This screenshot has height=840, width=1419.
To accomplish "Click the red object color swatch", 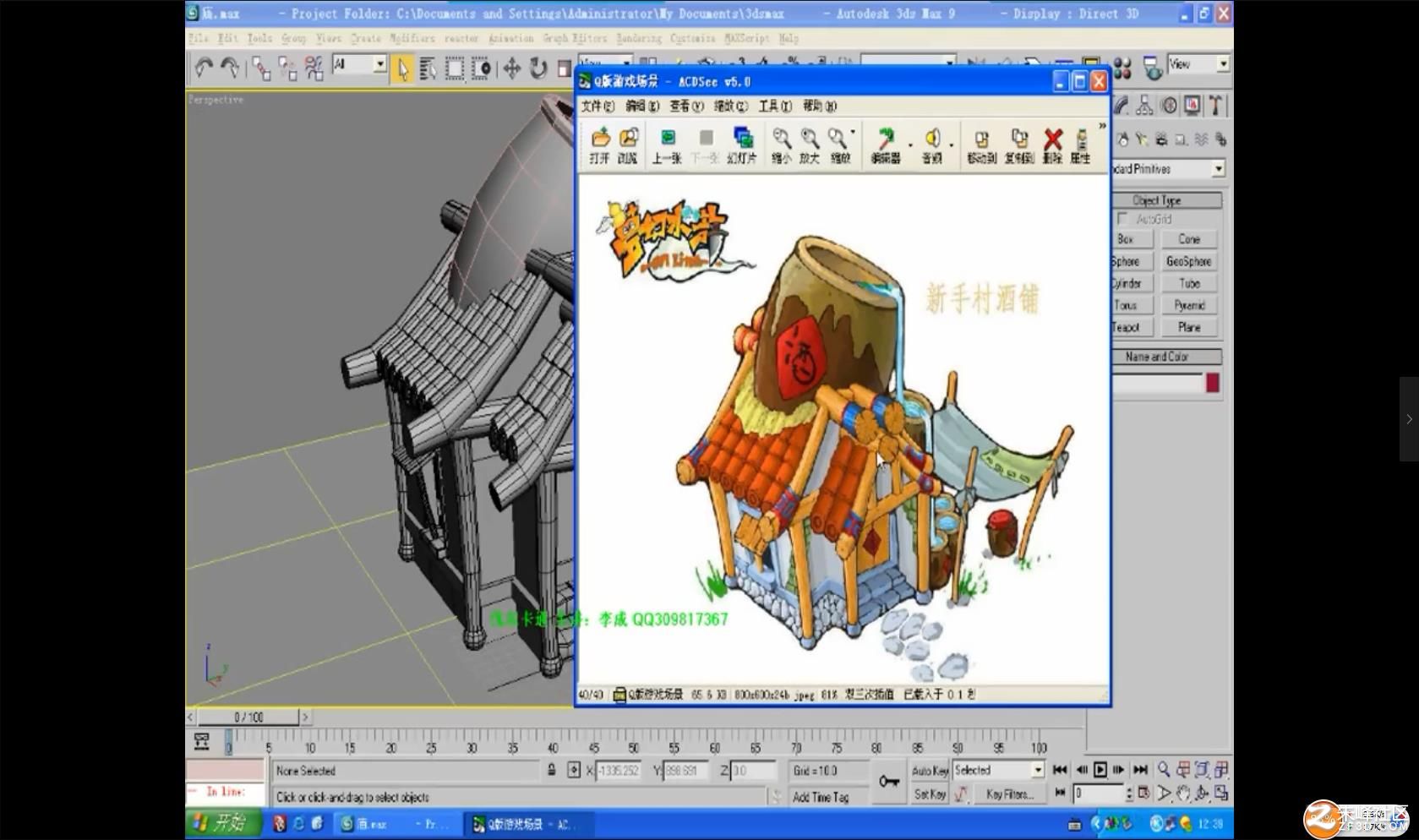I will click(1213, 383).
